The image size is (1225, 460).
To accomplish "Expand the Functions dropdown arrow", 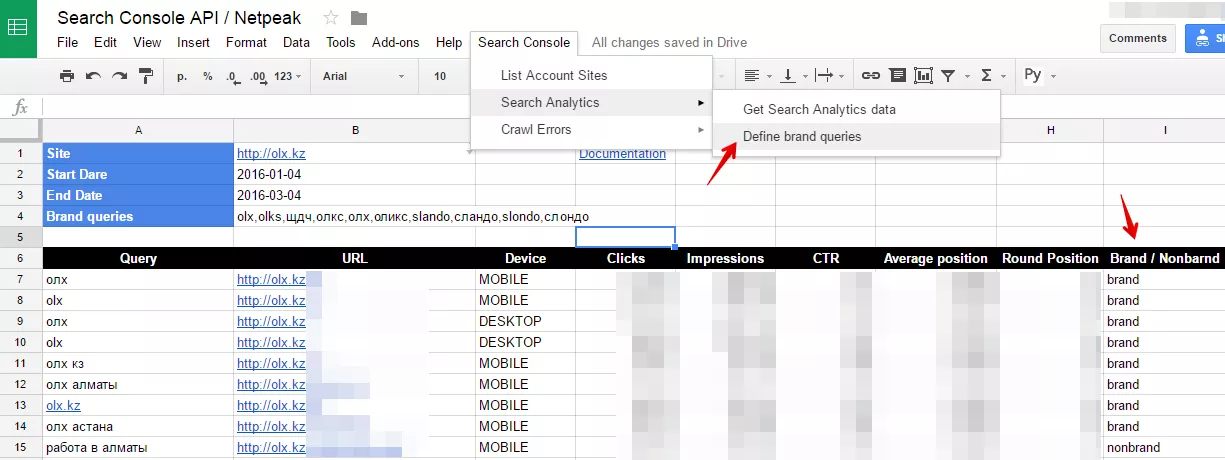I will pos(1005,76).
